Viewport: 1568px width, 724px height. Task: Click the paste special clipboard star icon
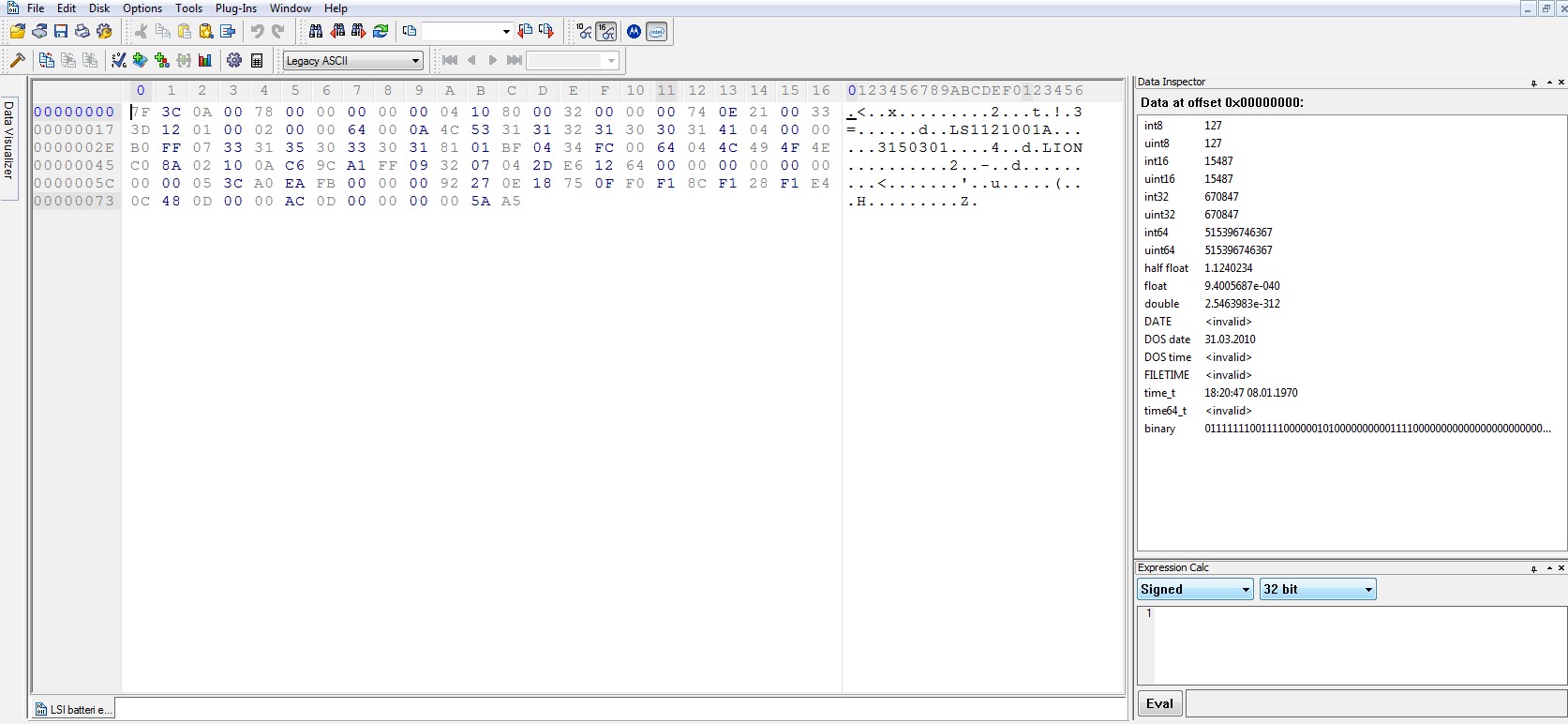pyautogui.click(x=205, y=32)
